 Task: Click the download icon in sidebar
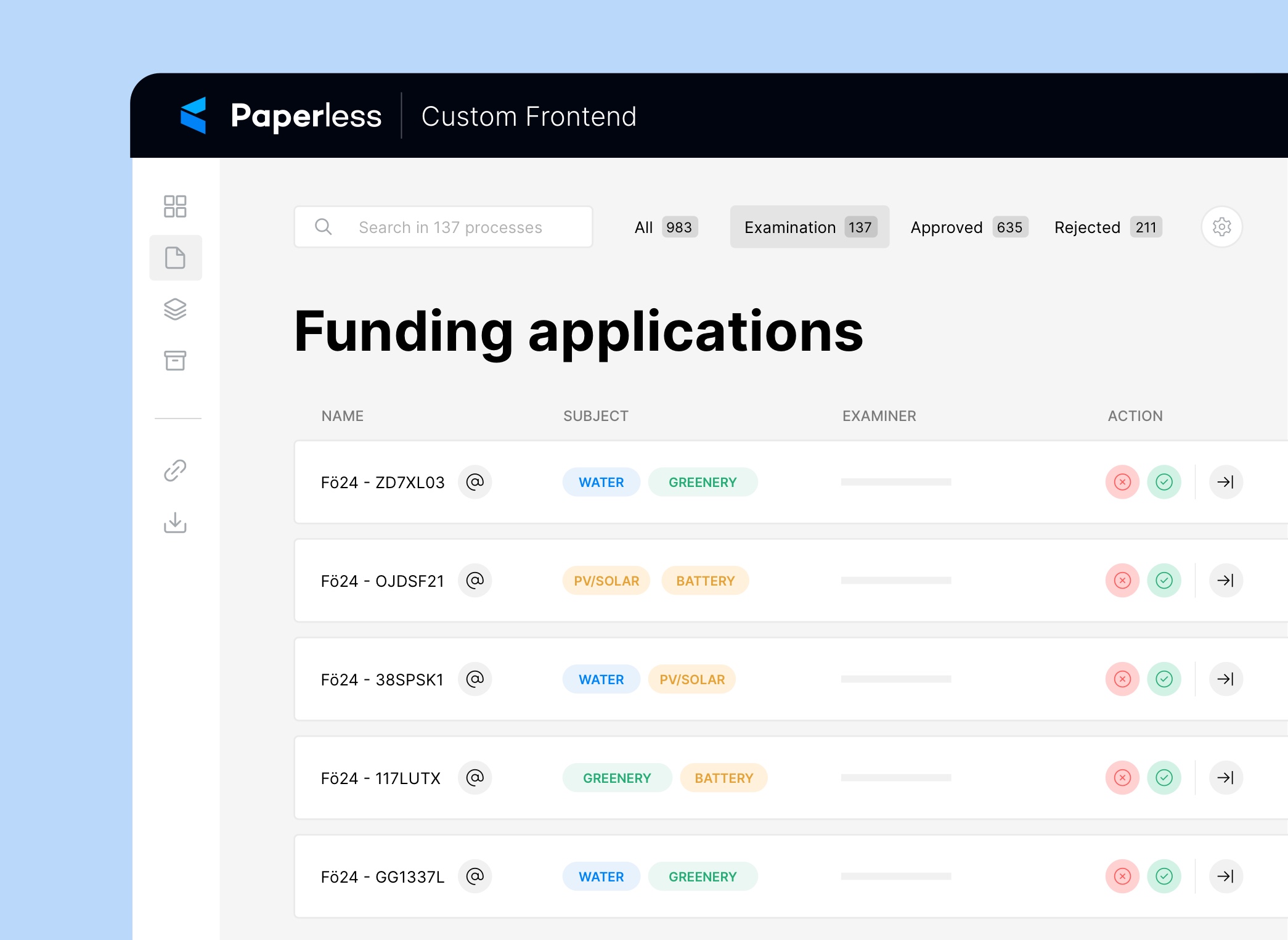(176, 523)
